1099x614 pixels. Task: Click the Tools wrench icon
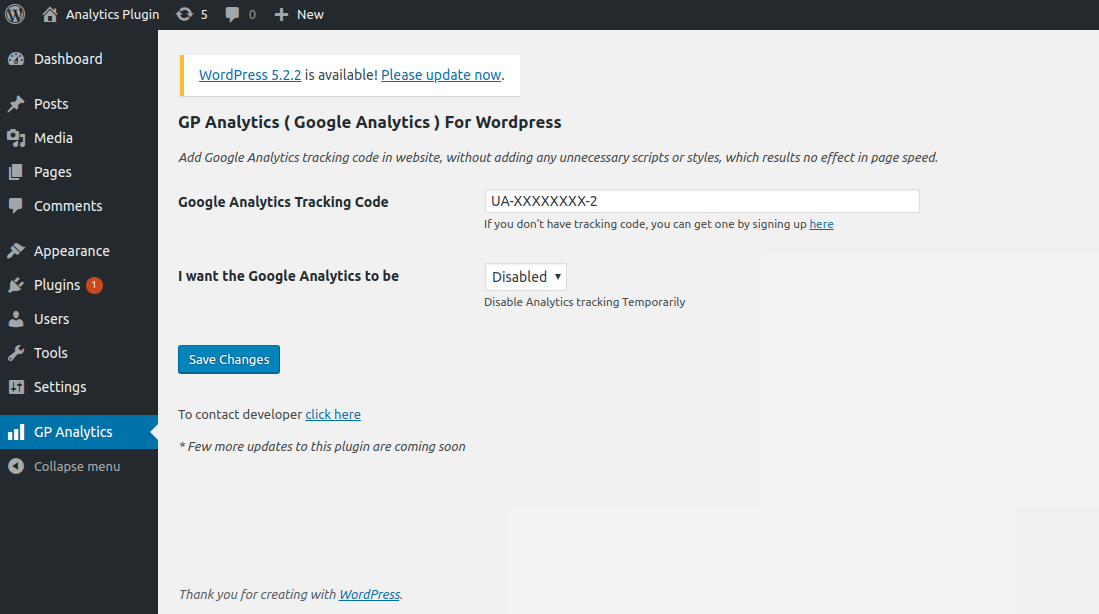tap(16, 353)
